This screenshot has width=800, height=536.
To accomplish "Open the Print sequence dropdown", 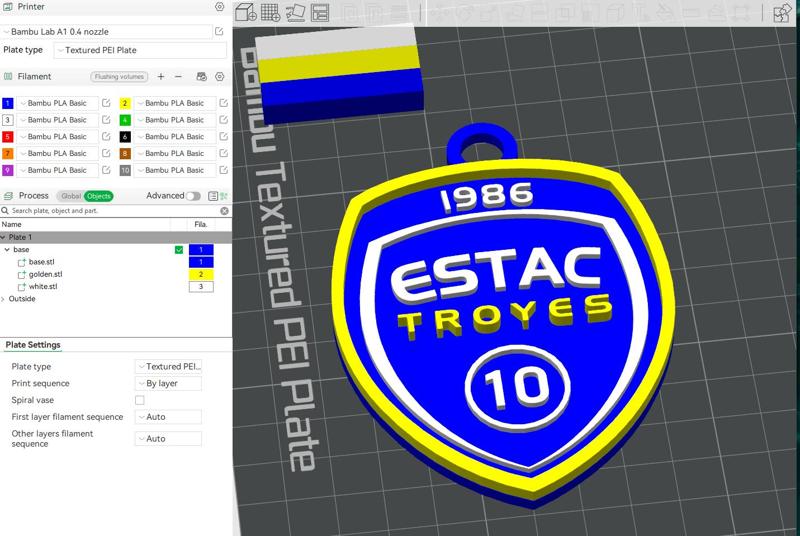I will tap(168, 384).
